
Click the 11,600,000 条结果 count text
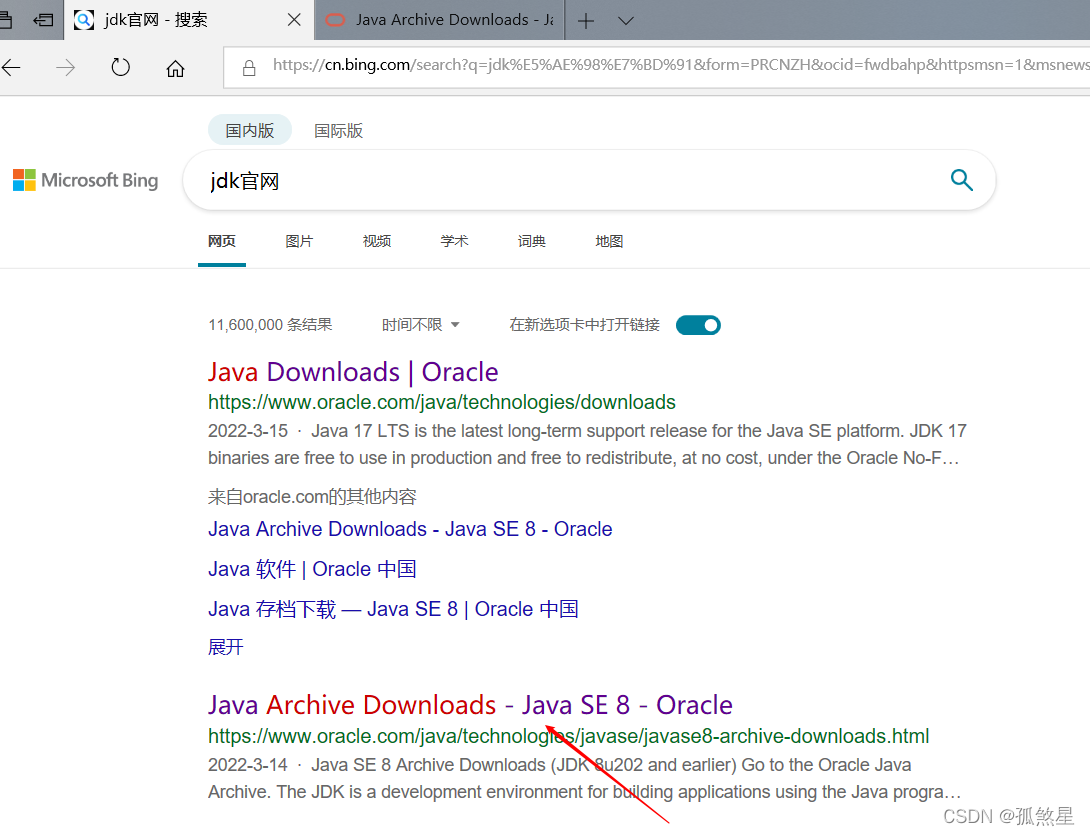point(270,325)
